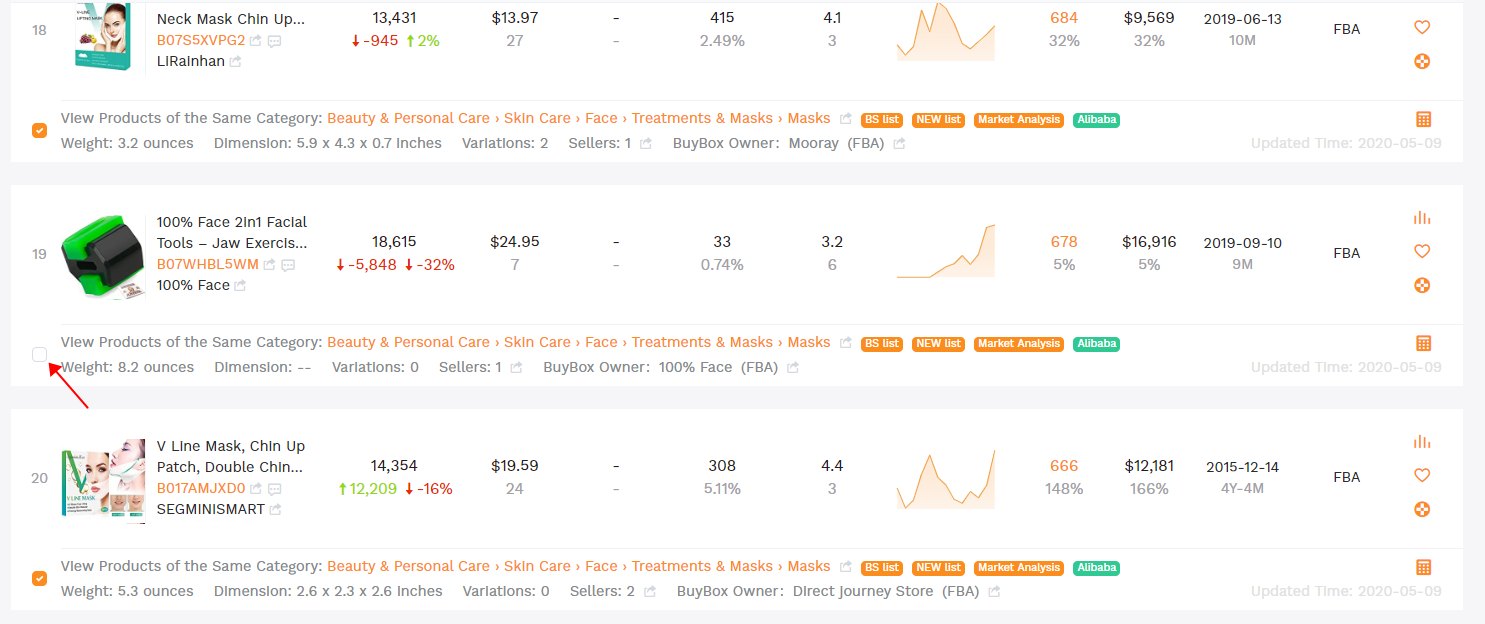Viewport: 1485px width, 624px height.
Task: Click NEW list badge for product 20
Action: [x=938, y=567]
